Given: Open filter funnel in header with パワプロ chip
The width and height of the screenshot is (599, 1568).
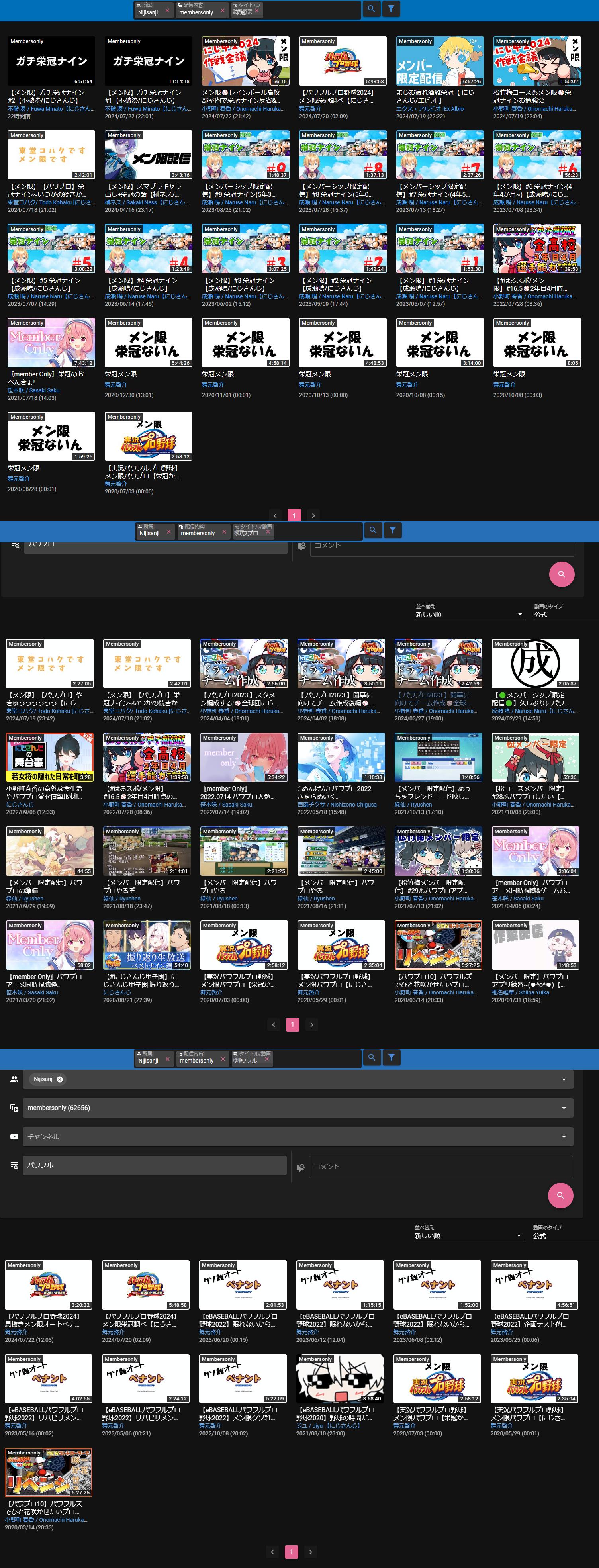Looking at the screenshot, I should [393, 530].
